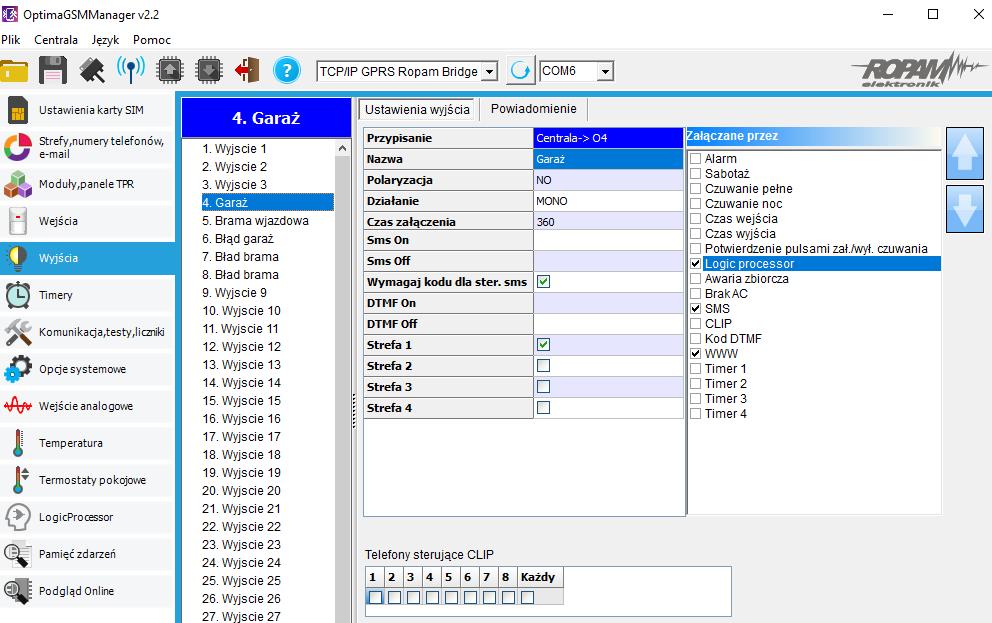Open help with the question mark icon
The image size is (992, 623).
pos(287,70)
